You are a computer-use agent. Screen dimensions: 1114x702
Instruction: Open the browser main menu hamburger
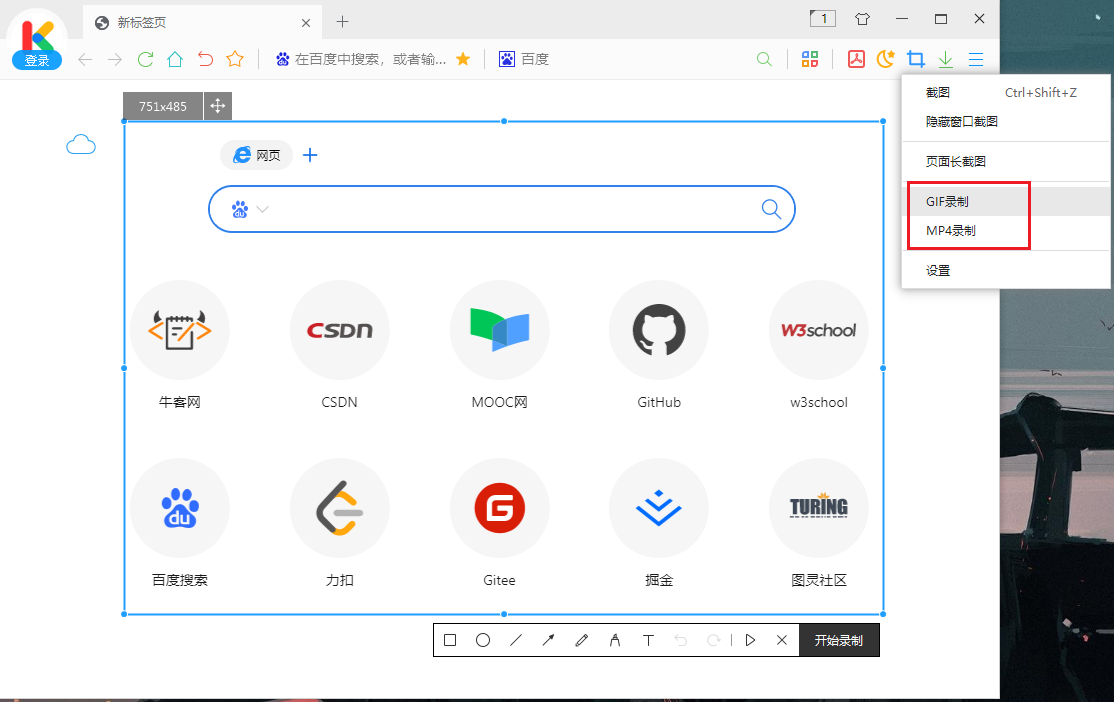pos(976,59)
